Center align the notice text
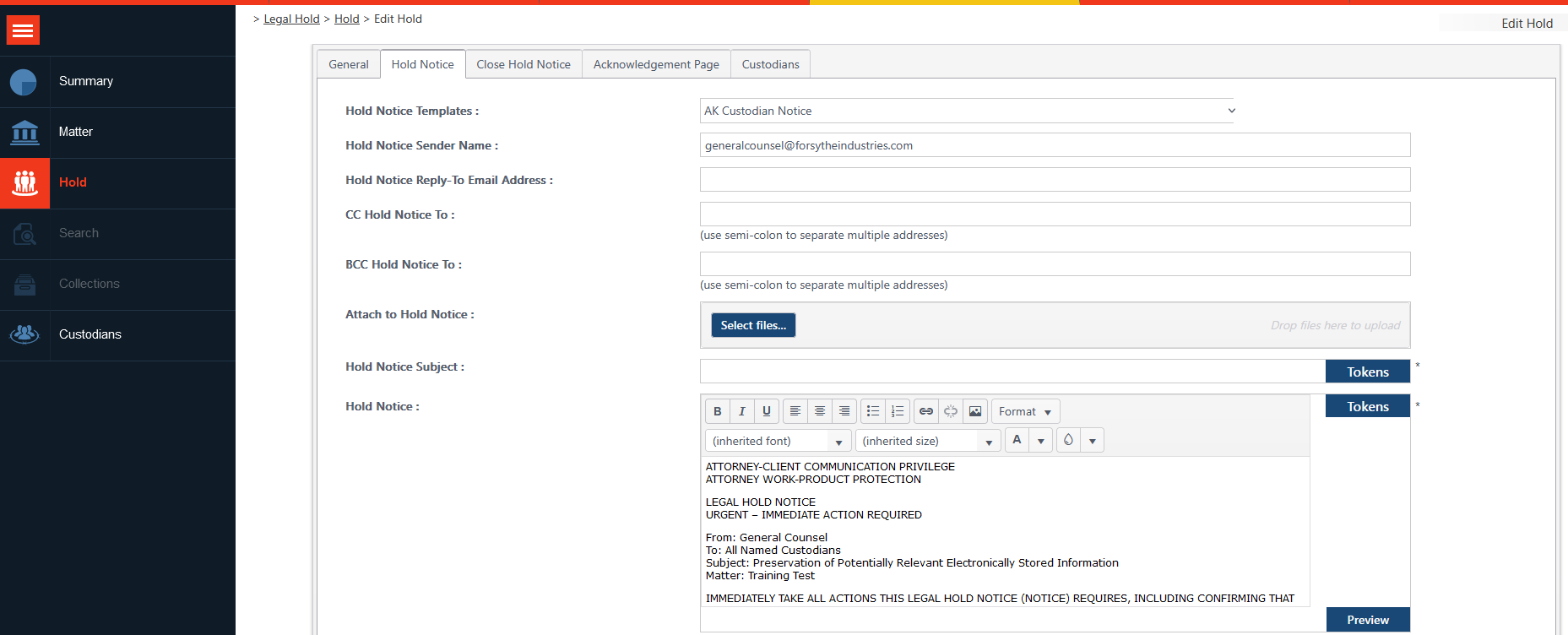Image resolution: width=1568 pixels, height=635 pixels. point(819,411)
